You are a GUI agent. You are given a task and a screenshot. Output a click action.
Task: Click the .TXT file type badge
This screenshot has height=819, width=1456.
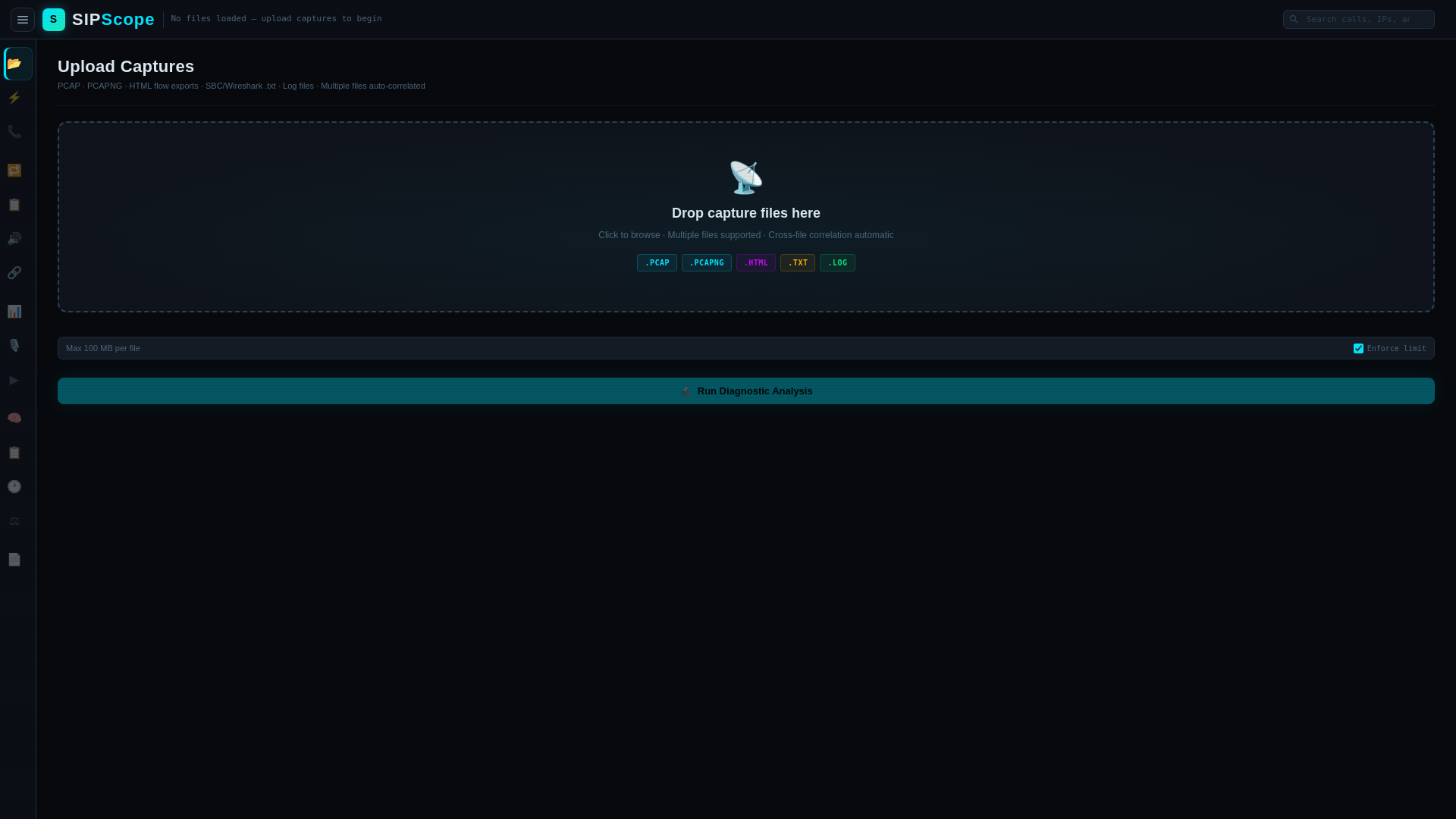coord(798,263)
